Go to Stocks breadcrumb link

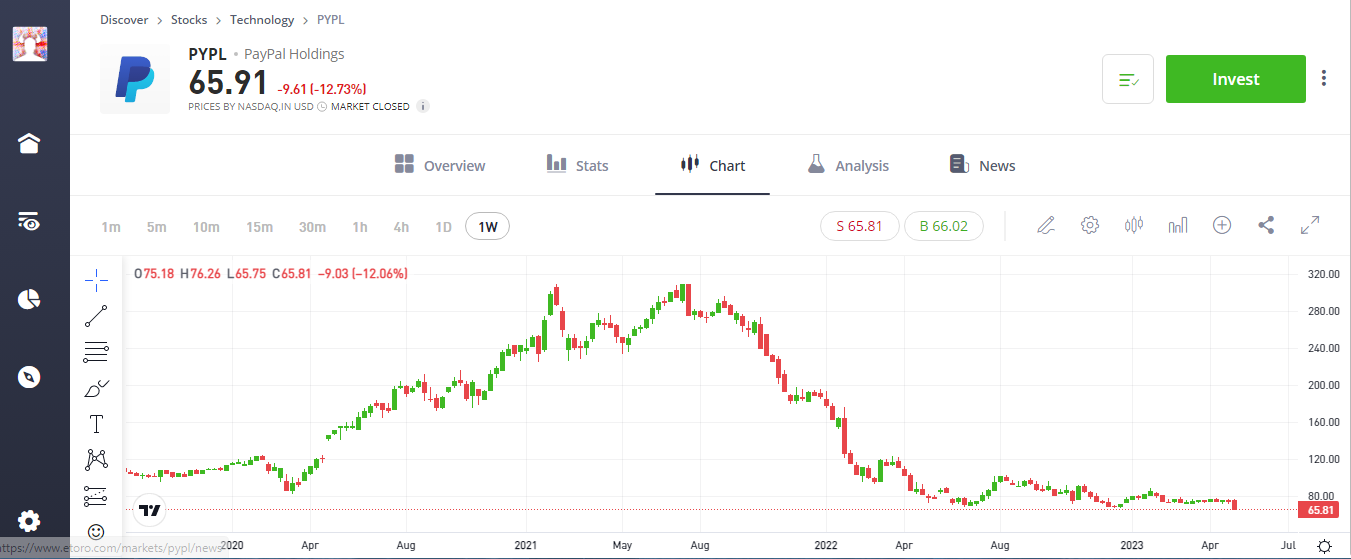pos(189,20)
